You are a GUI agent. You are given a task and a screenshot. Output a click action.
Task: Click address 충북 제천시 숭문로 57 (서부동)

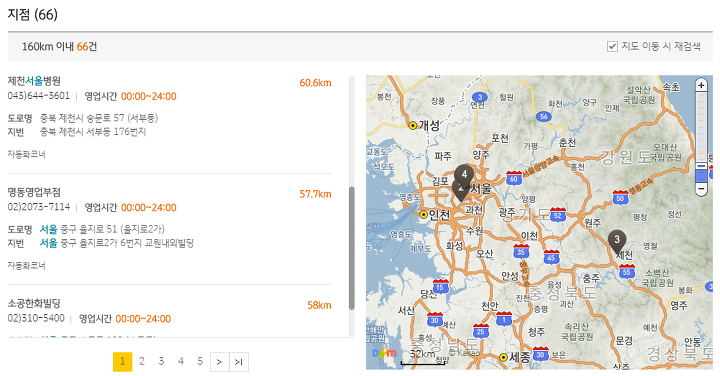[x=99, y=118]
